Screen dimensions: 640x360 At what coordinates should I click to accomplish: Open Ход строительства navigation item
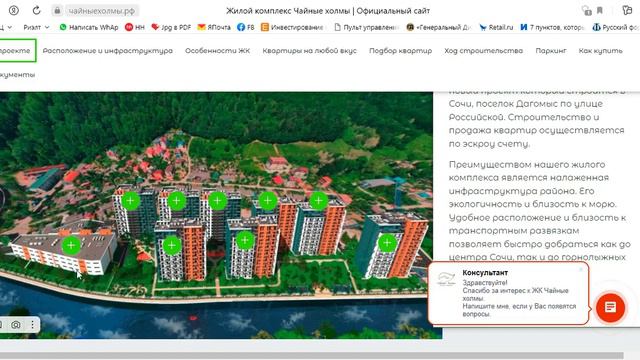coord(483,51)
